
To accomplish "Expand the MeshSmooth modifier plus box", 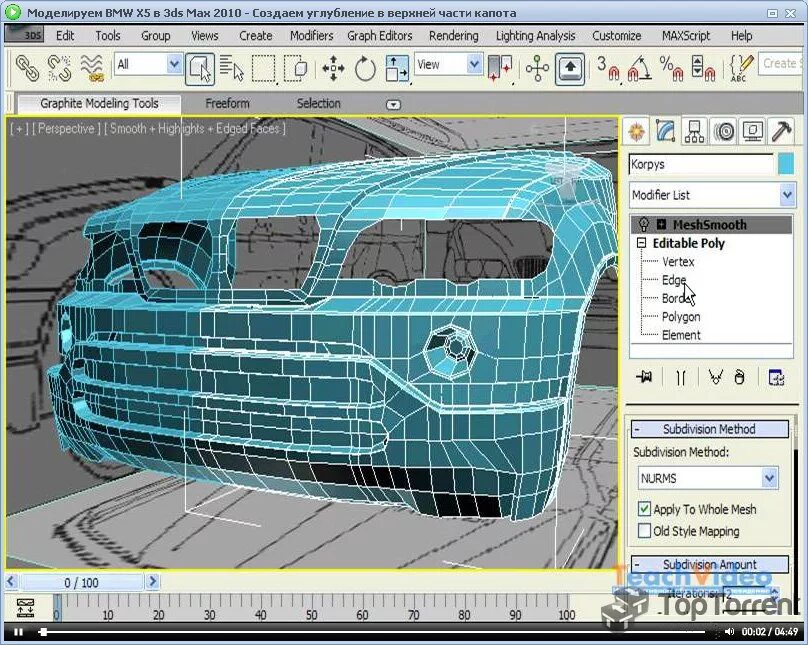I will click(662, 225).
